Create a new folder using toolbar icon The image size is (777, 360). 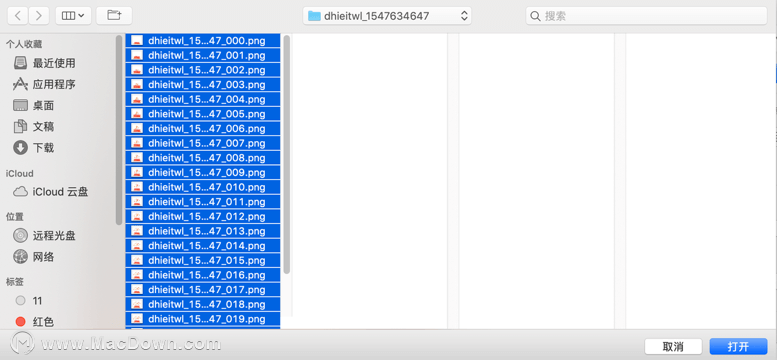pyautogui.click(x=114, y=16)
